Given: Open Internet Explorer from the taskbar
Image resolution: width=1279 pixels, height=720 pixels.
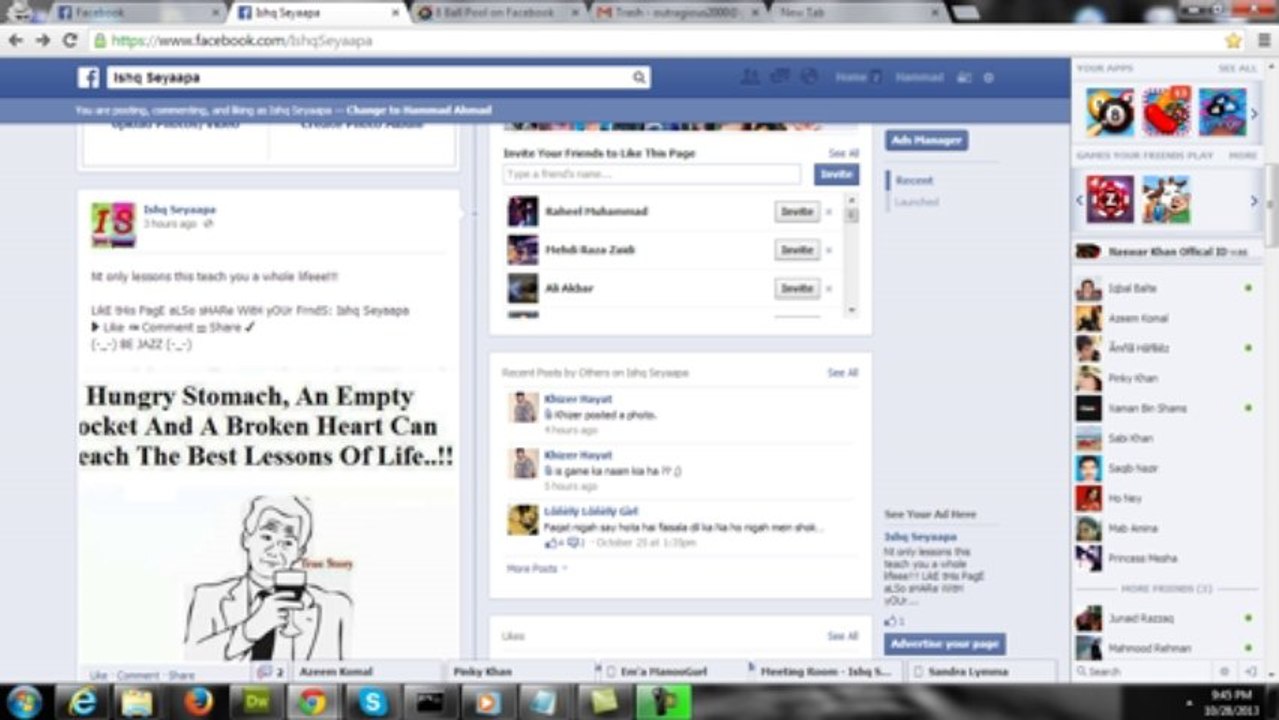Looking at the screenshot, I should point(82,702).
